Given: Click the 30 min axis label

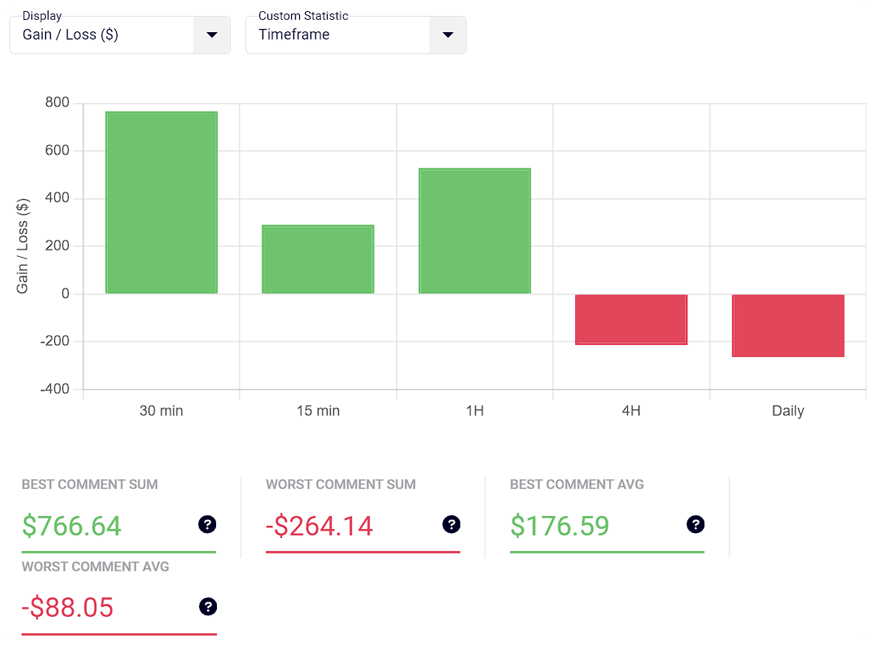Looking at the screenshot, I should pos(161,411).
